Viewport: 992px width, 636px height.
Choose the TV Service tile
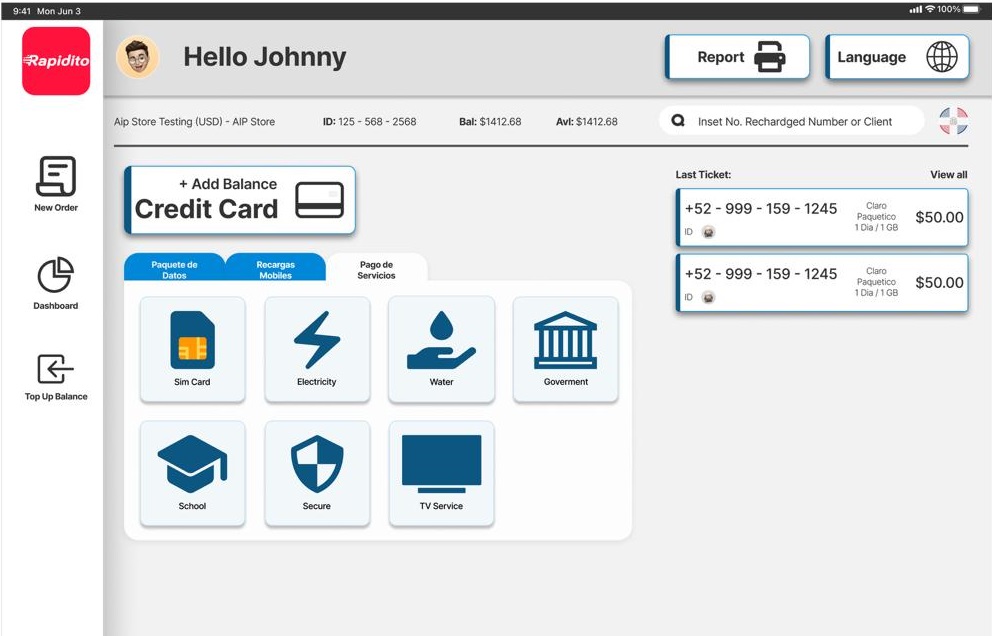coord(441,473)
